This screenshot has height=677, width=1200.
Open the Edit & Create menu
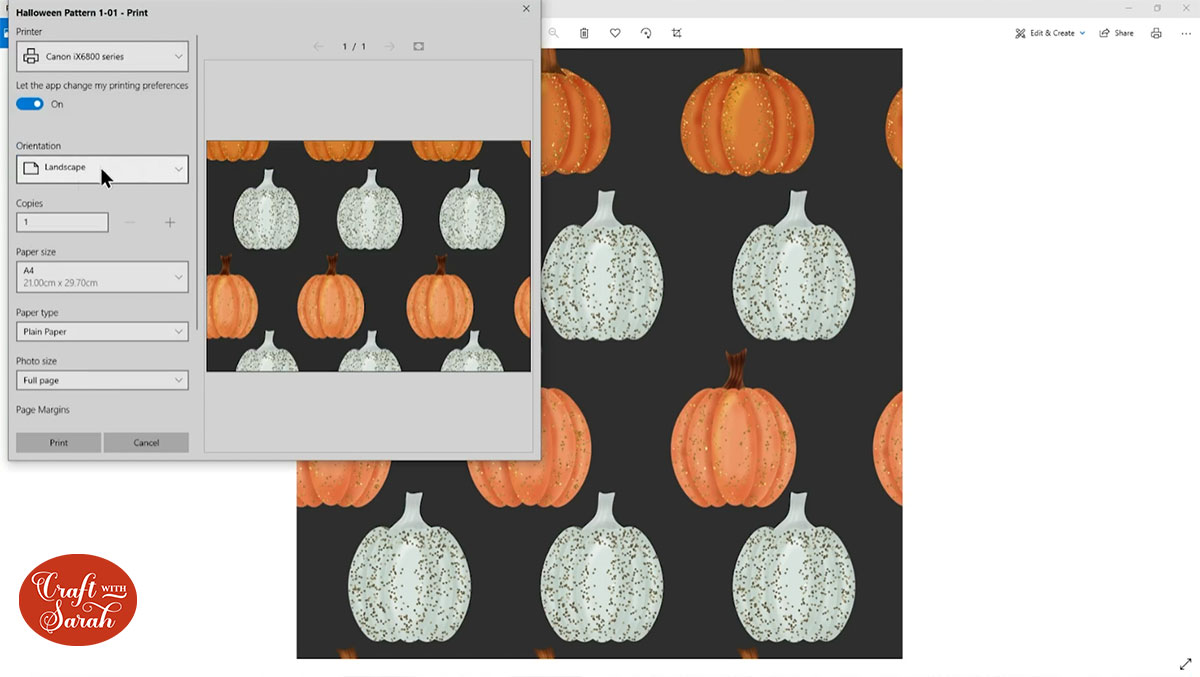click(x=1050, y=33)
